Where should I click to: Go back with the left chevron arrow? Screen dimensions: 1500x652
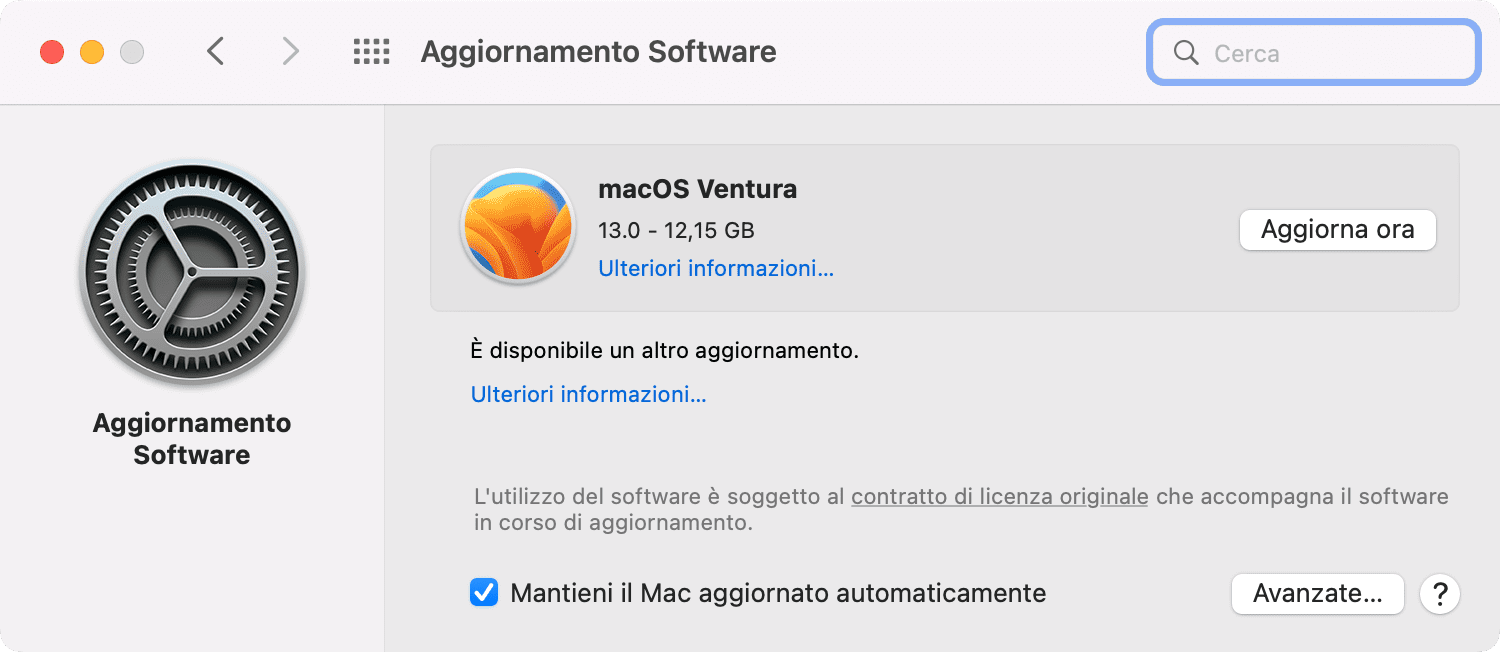pyautogui.click(x=215, y=51)
